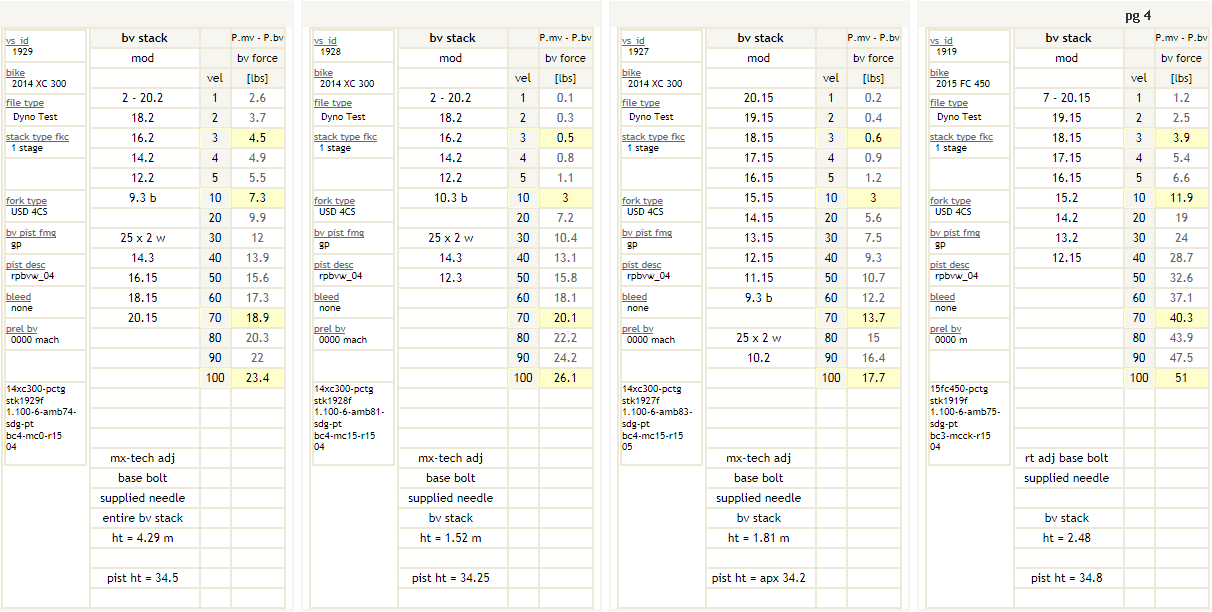Screen dimensions: 1212x612
Task: Follow the bv pist fmg link in the 1927 panel
Action: [x=643, y=233]
